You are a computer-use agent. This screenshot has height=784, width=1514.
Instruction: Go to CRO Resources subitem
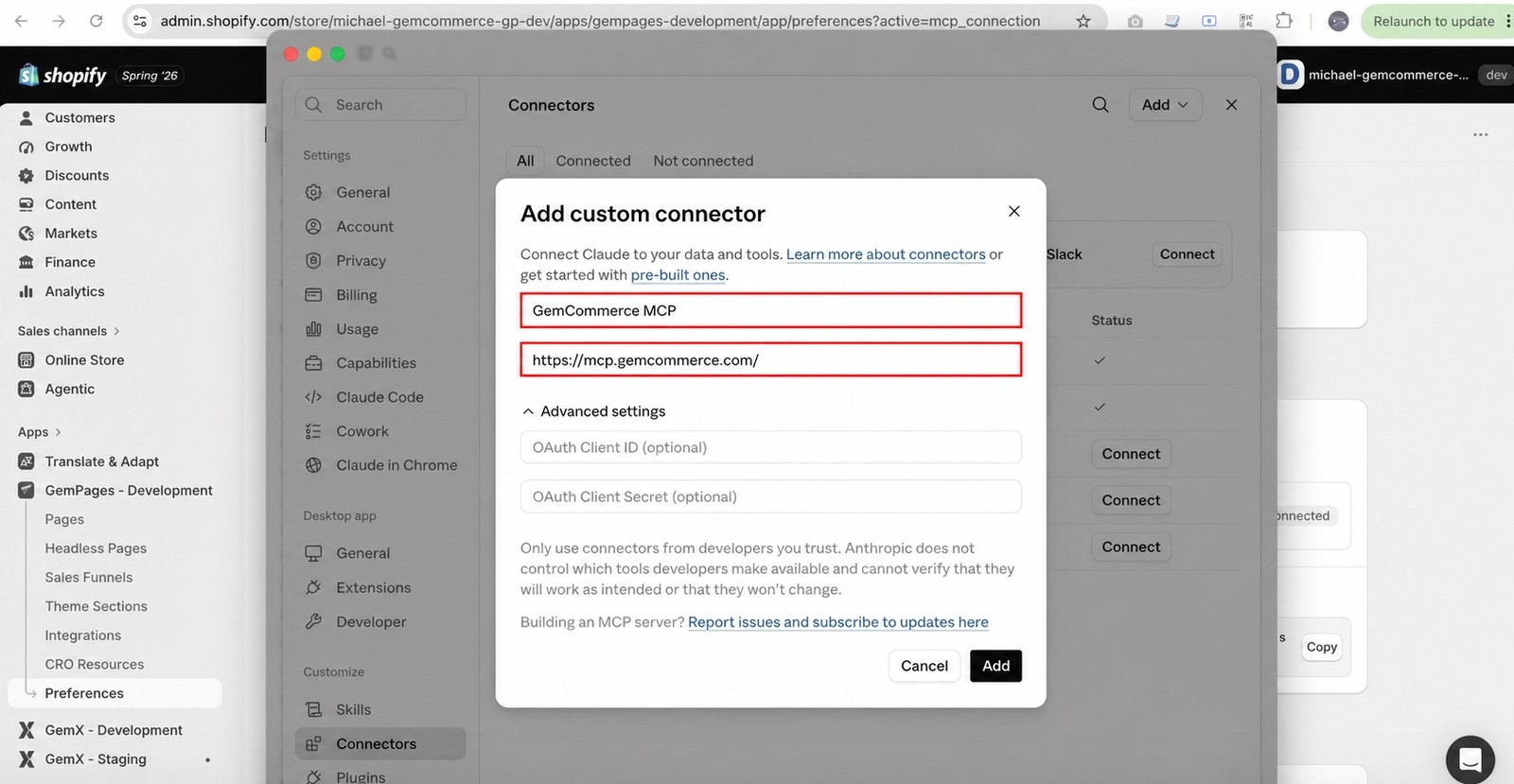[95, 664]
